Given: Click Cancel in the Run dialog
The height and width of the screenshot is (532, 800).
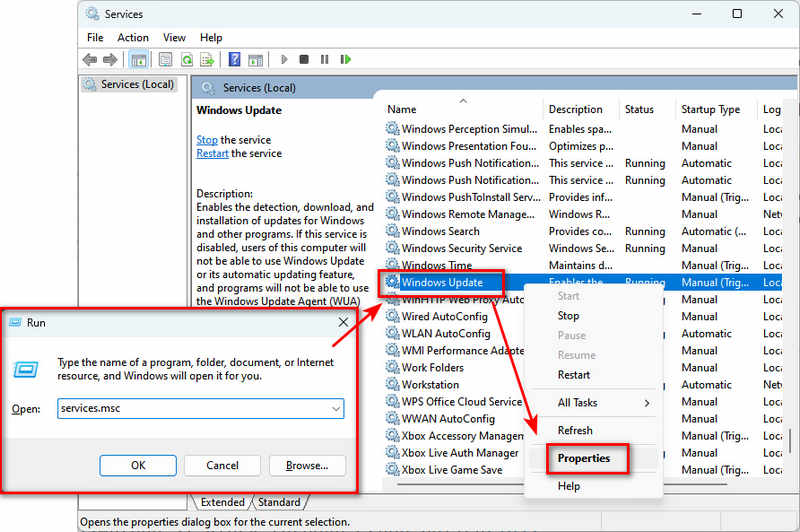Looking at the screenshot, I should [222, 465].
